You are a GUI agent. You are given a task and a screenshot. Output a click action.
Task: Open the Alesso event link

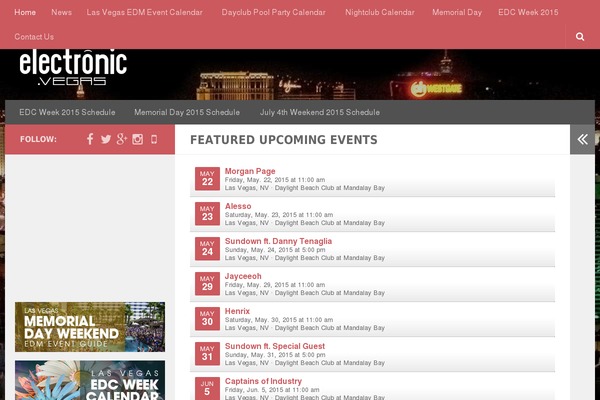point(238,206)
